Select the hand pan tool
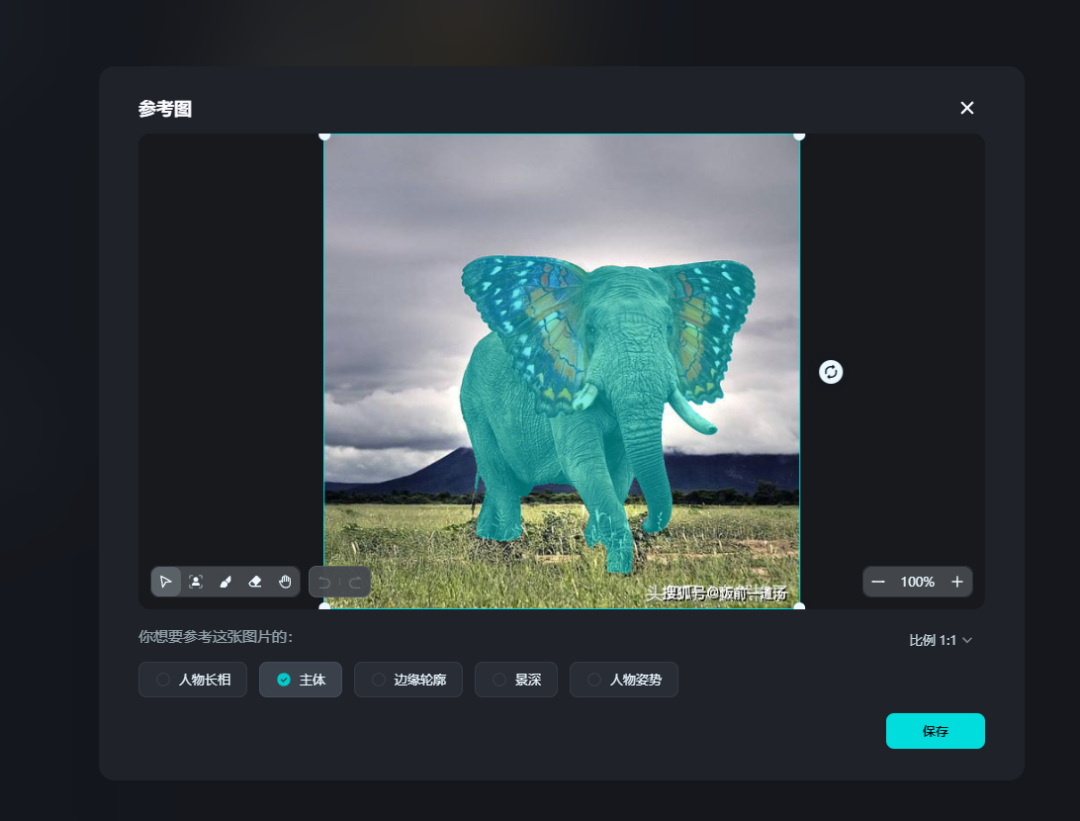1080x821 pixels. tap(285, 581)
